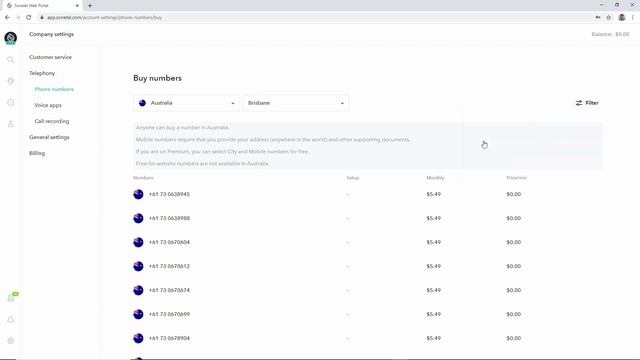Click the flag icon of +61 73 0638945
Viewport: 640px width, 360px height.
[x=138, y=194]
